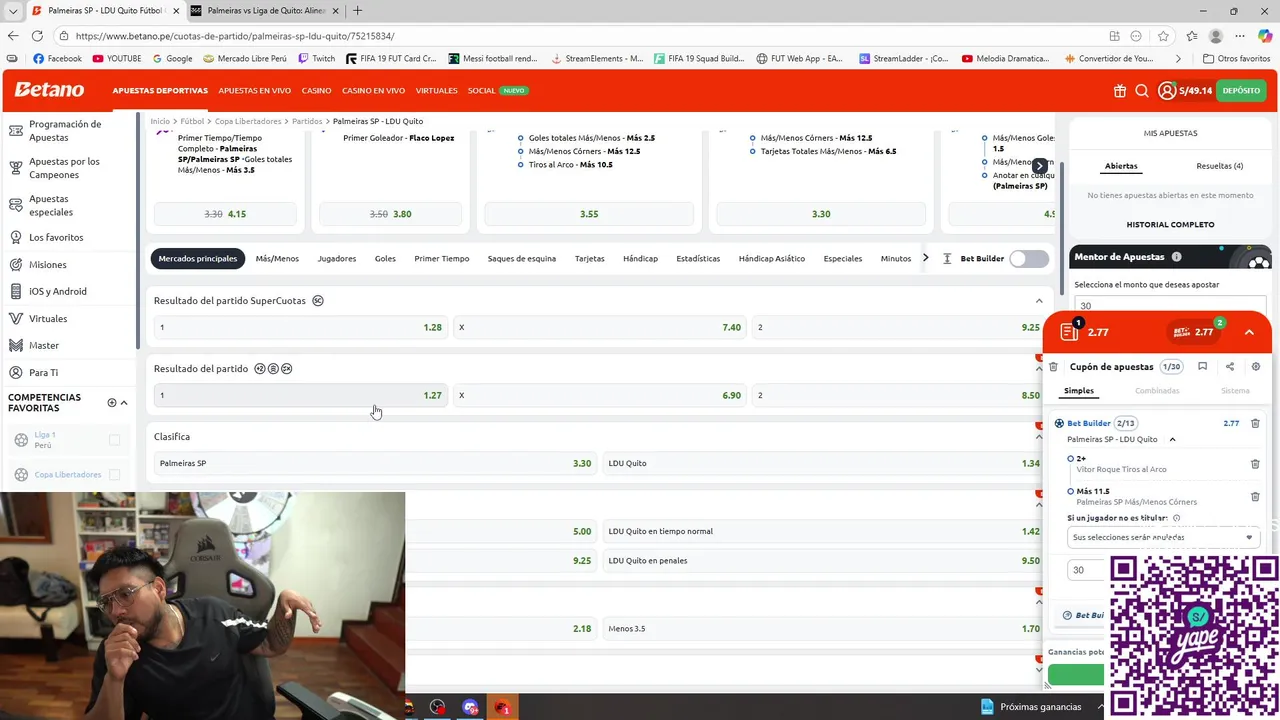1280x720 pixels.
Task: Collapse the Resultado del partido section
Action: pos(1039,369)
